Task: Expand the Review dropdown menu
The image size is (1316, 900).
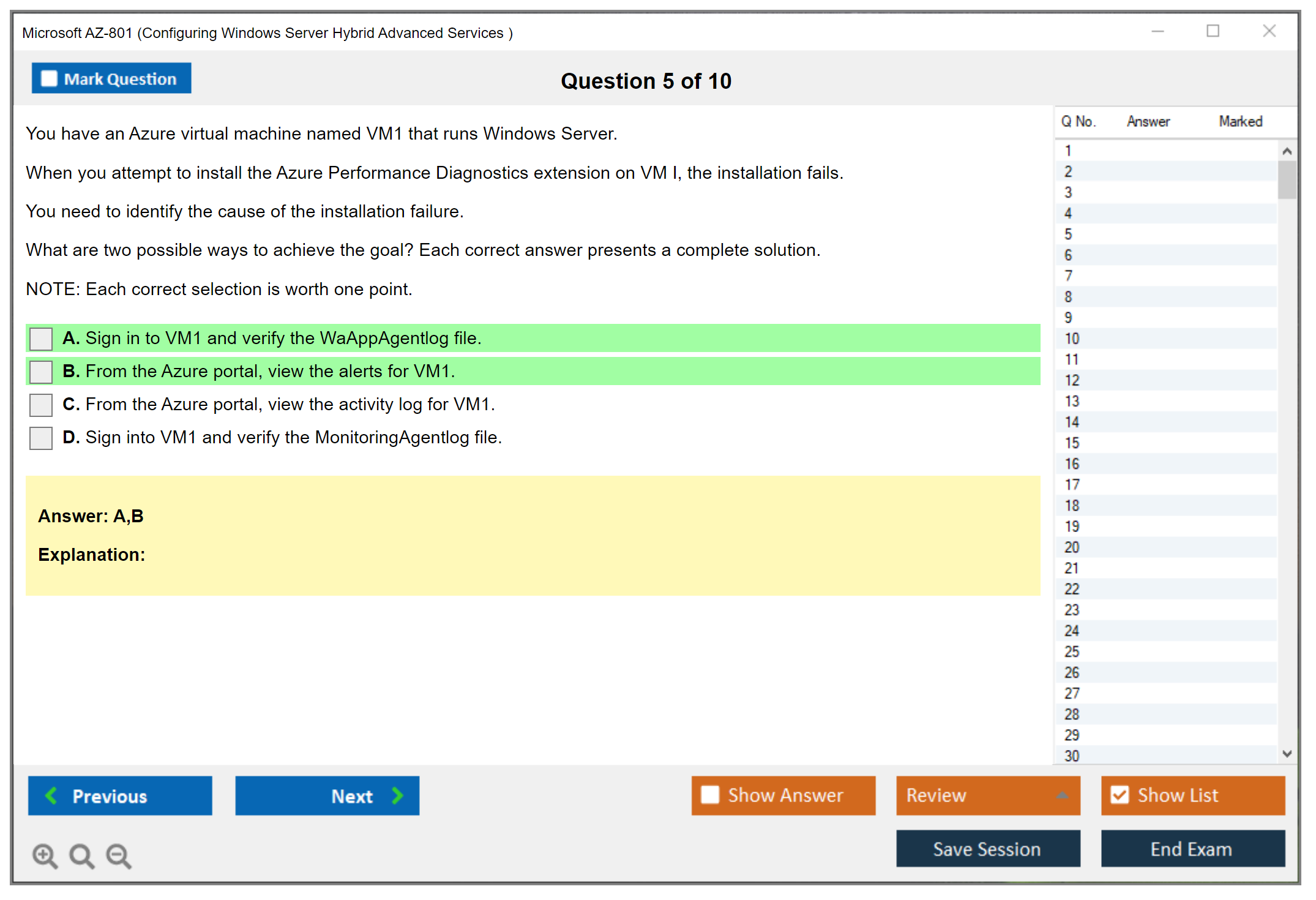Action: (1062, 795)
